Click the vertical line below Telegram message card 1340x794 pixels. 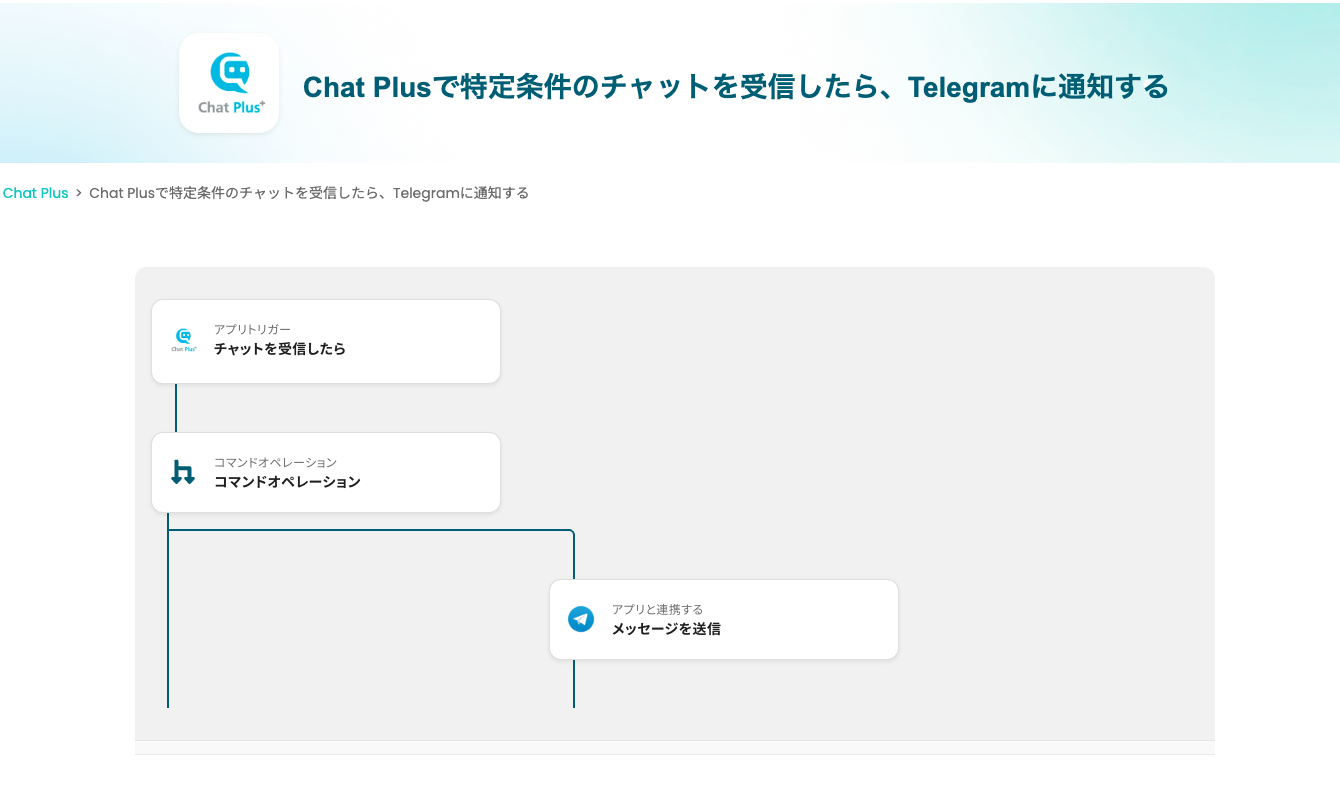(x=574, y=684)
